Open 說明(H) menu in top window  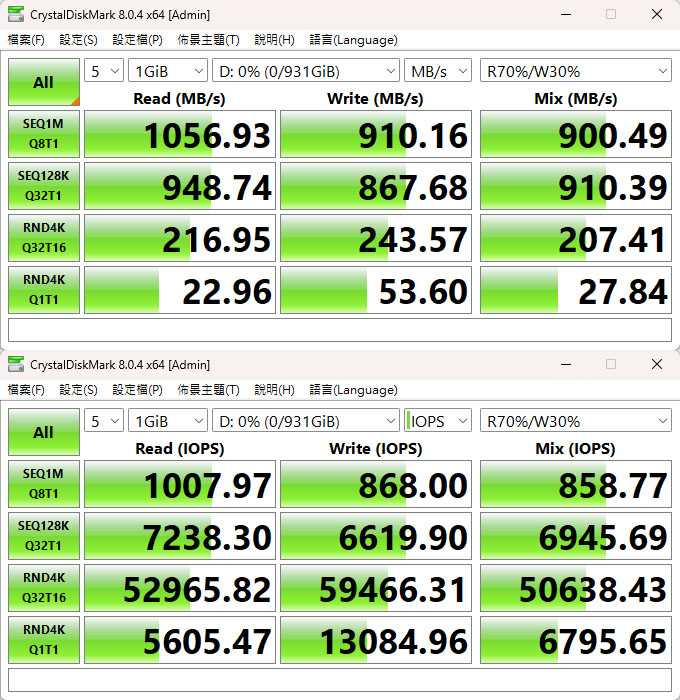[274, 40]
